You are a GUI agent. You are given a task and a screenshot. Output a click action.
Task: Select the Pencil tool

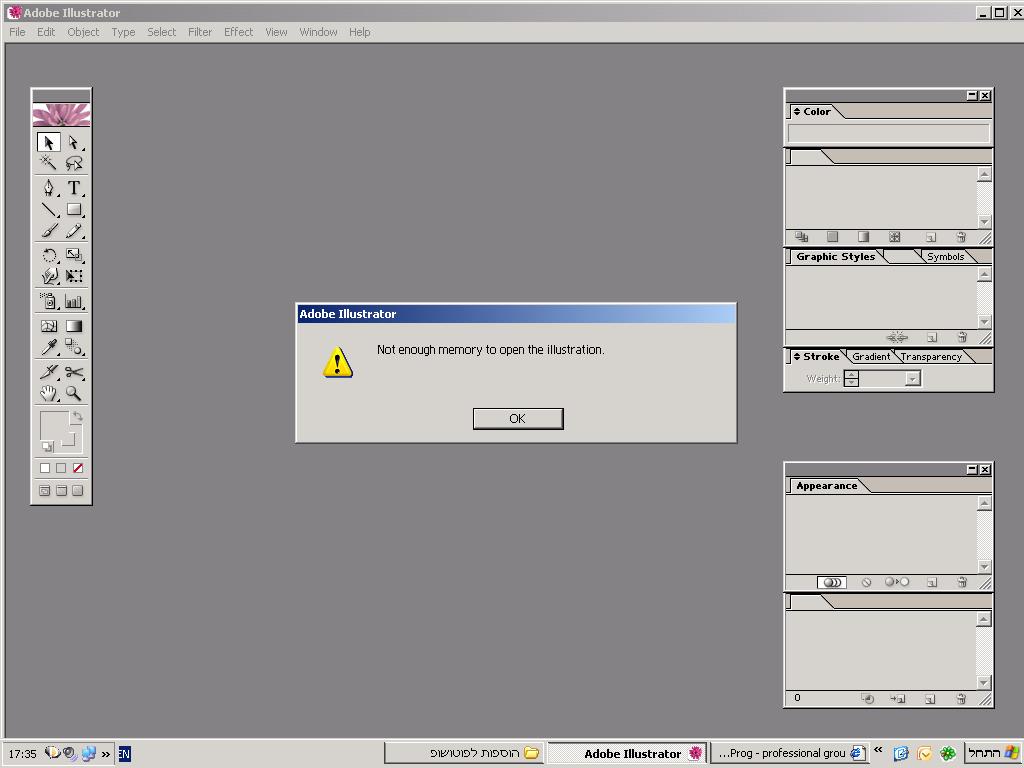point(74,231)
